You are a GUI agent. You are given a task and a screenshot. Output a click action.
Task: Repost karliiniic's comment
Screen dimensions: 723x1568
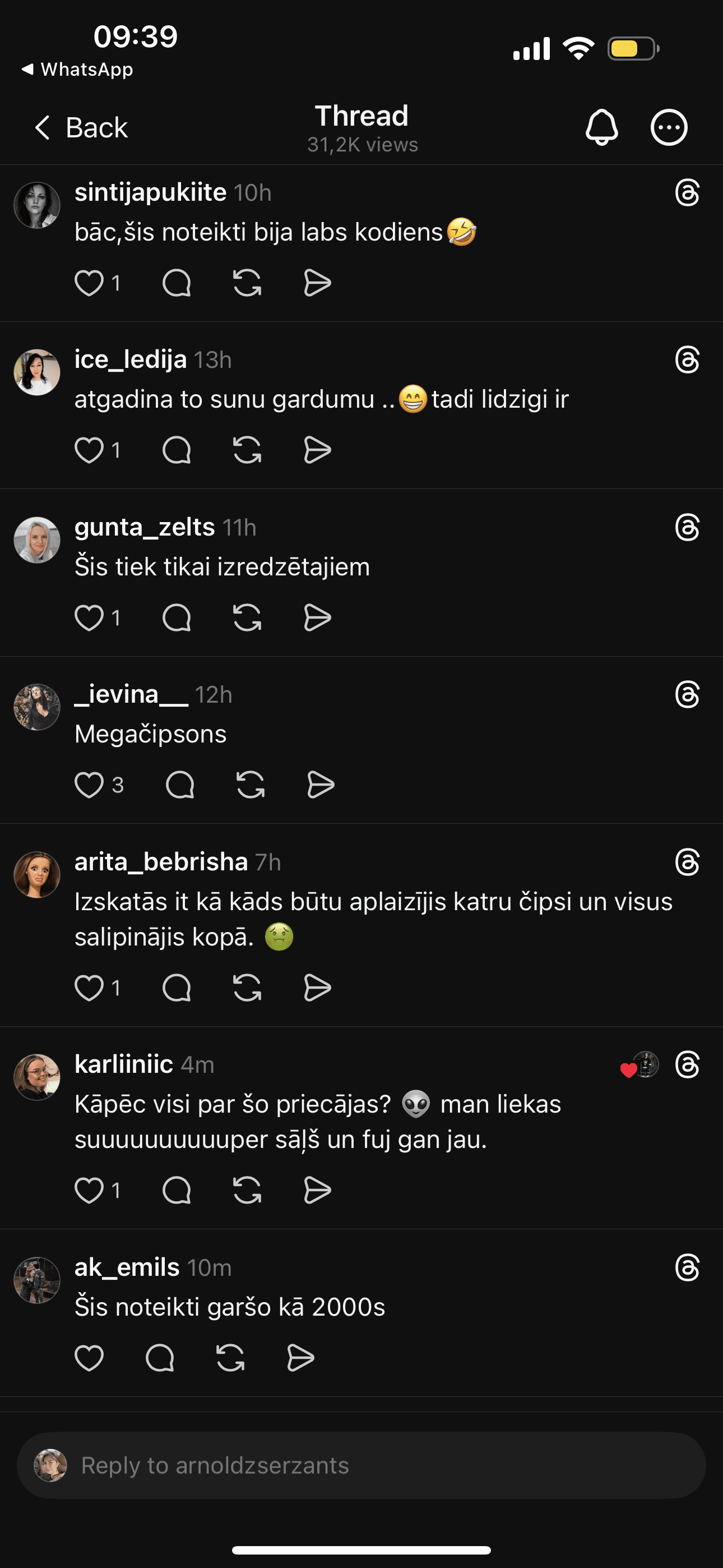(x=247, y=1190)
